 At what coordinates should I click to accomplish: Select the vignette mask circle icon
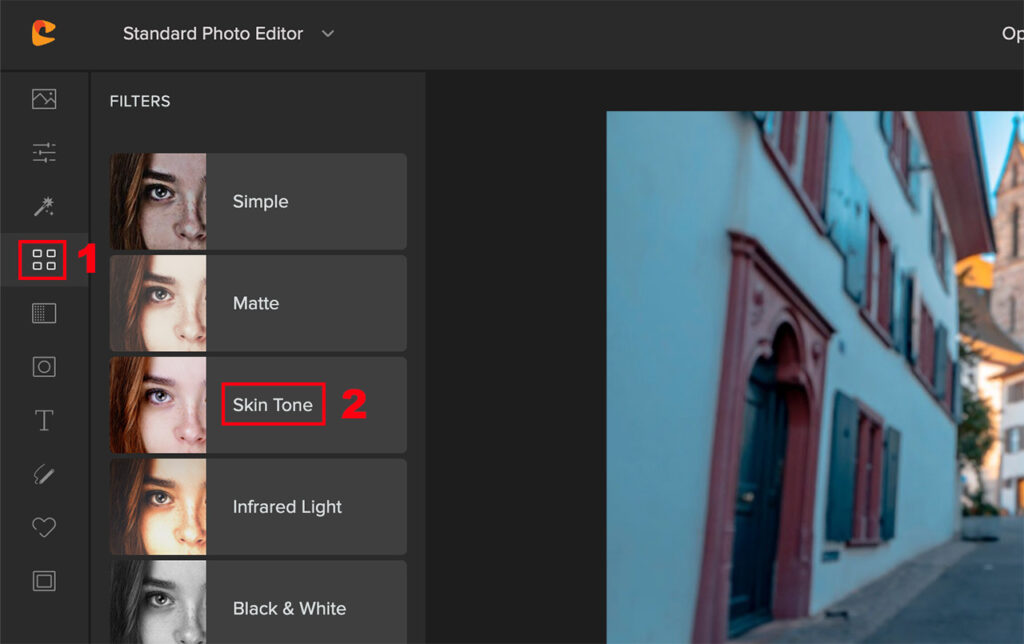pos(44,367)
